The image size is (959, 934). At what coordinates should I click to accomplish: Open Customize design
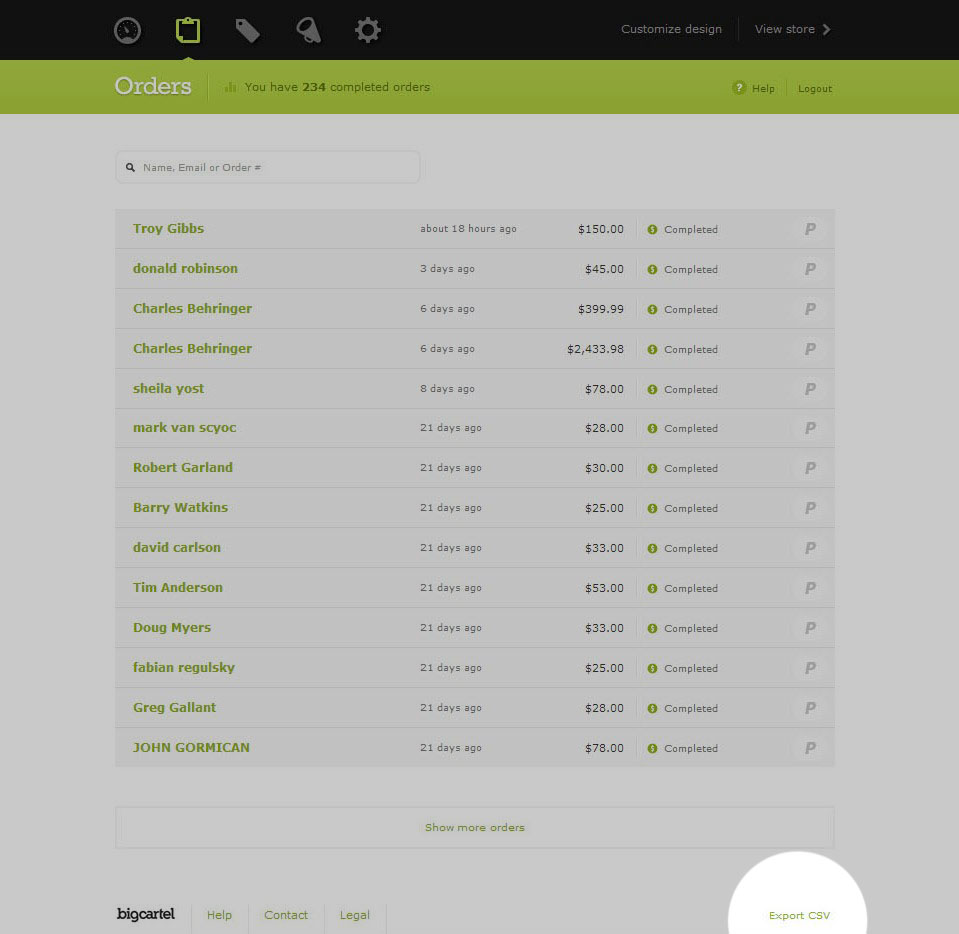(671, 29)
